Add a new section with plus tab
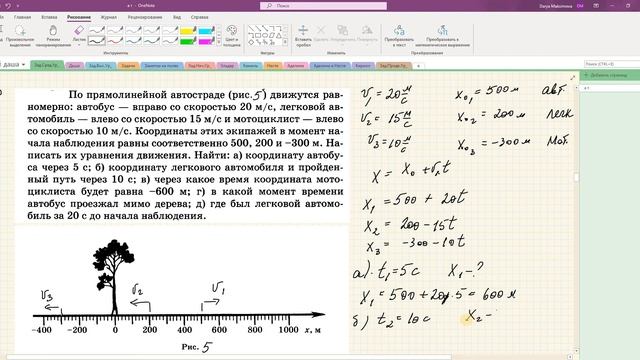This screenshot has width=640, height=360. (x=418, y=66)
